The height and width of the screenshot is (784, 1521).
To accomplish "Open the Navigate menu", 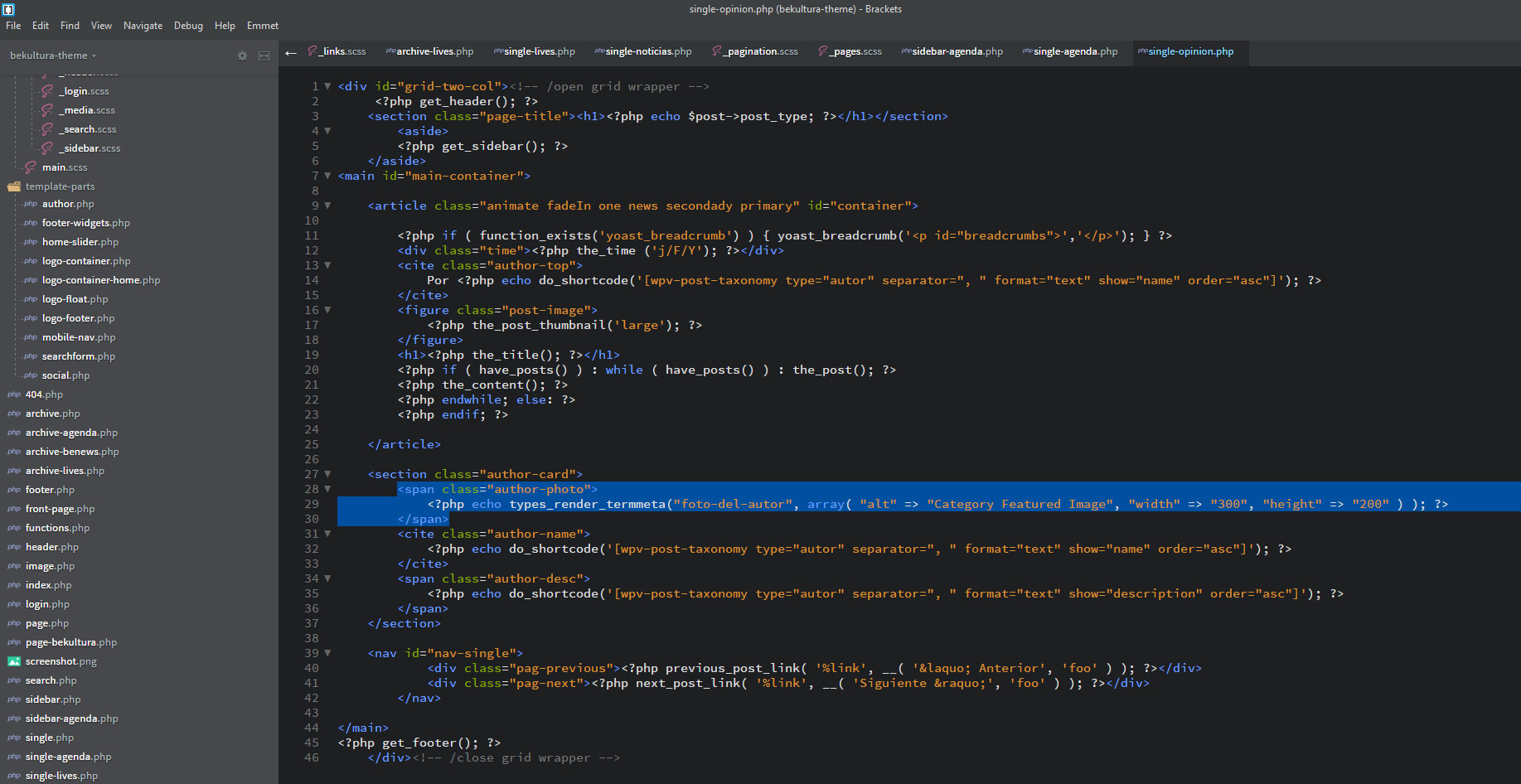I will (143, 26).
